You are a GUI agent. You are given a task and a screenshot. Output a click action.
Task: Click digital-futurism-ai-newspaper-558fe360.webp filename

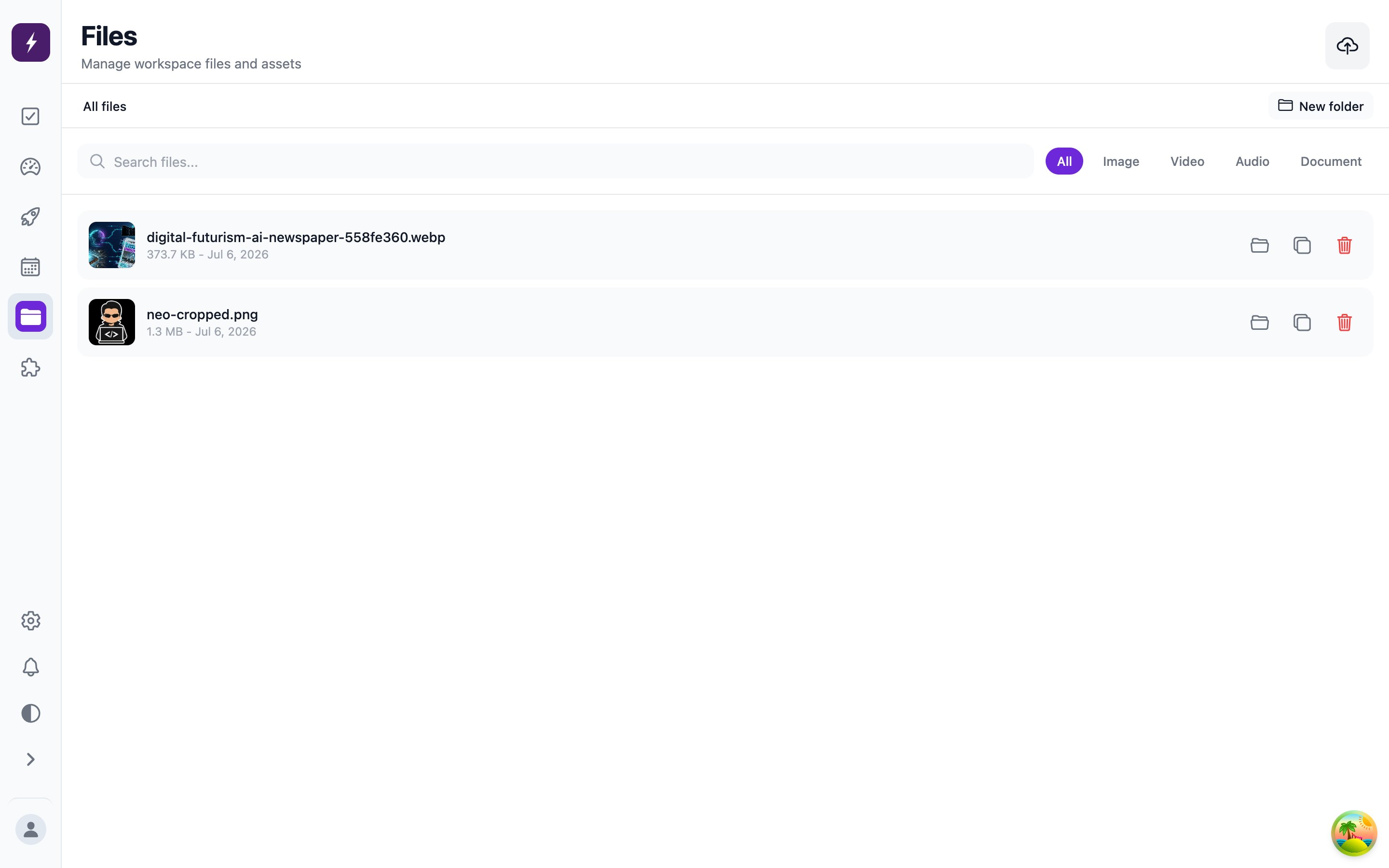(296, 237)
